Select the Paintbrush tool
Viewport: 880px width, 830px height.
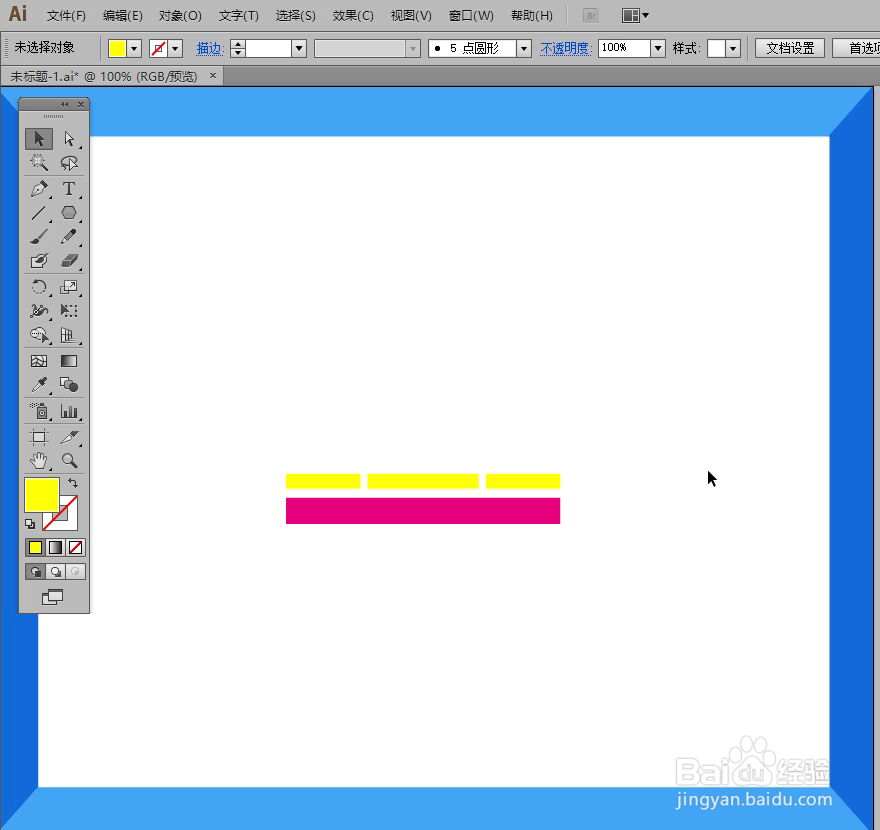tap(39, 237)
